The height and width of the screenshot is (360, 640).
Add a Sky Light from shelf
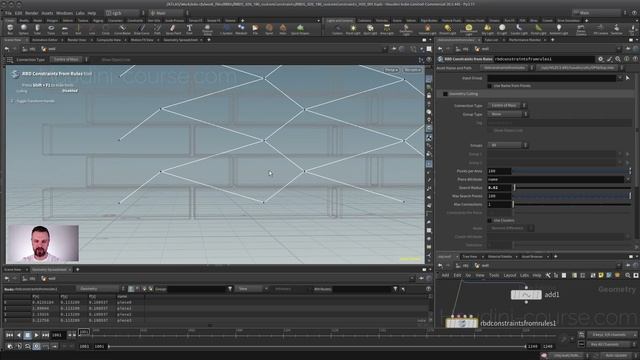(x=487, y=29)
